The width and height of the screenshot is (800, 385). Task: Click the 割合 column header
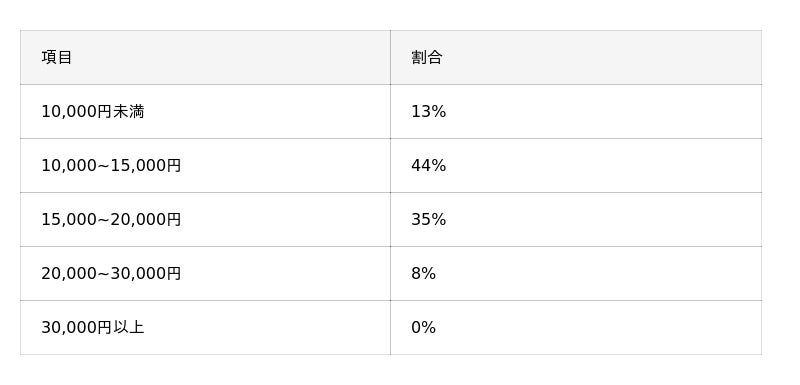(576, 57)
